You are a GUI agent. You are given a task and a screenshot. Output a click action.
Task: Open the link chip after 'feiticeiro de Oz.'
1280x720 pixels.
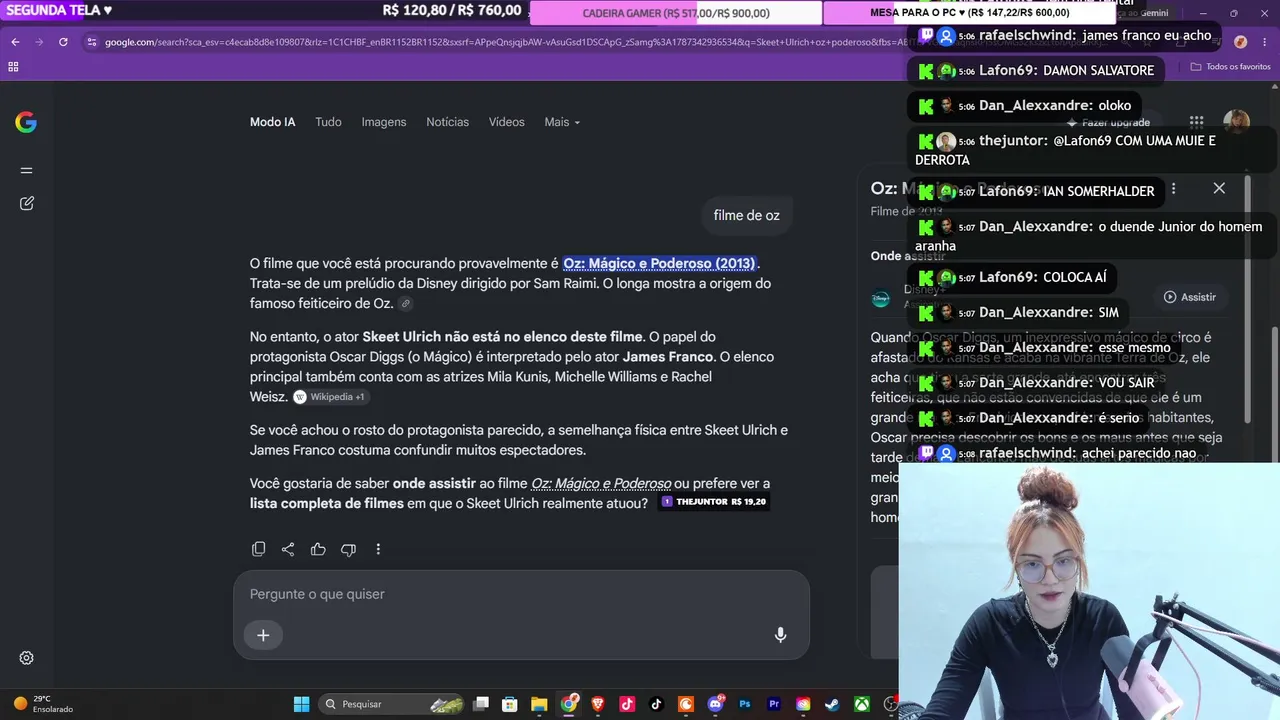(x=405, y=304)
